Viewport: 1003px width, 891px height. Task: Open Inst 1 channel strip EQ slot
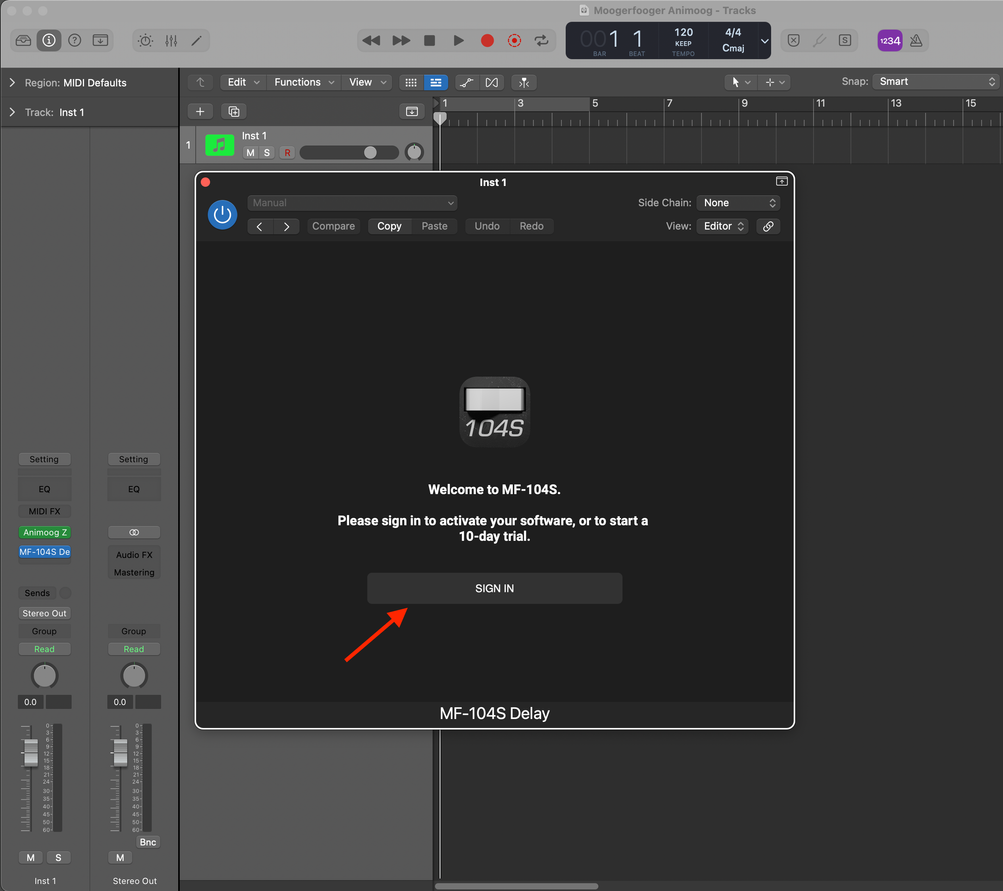(44, 489)
